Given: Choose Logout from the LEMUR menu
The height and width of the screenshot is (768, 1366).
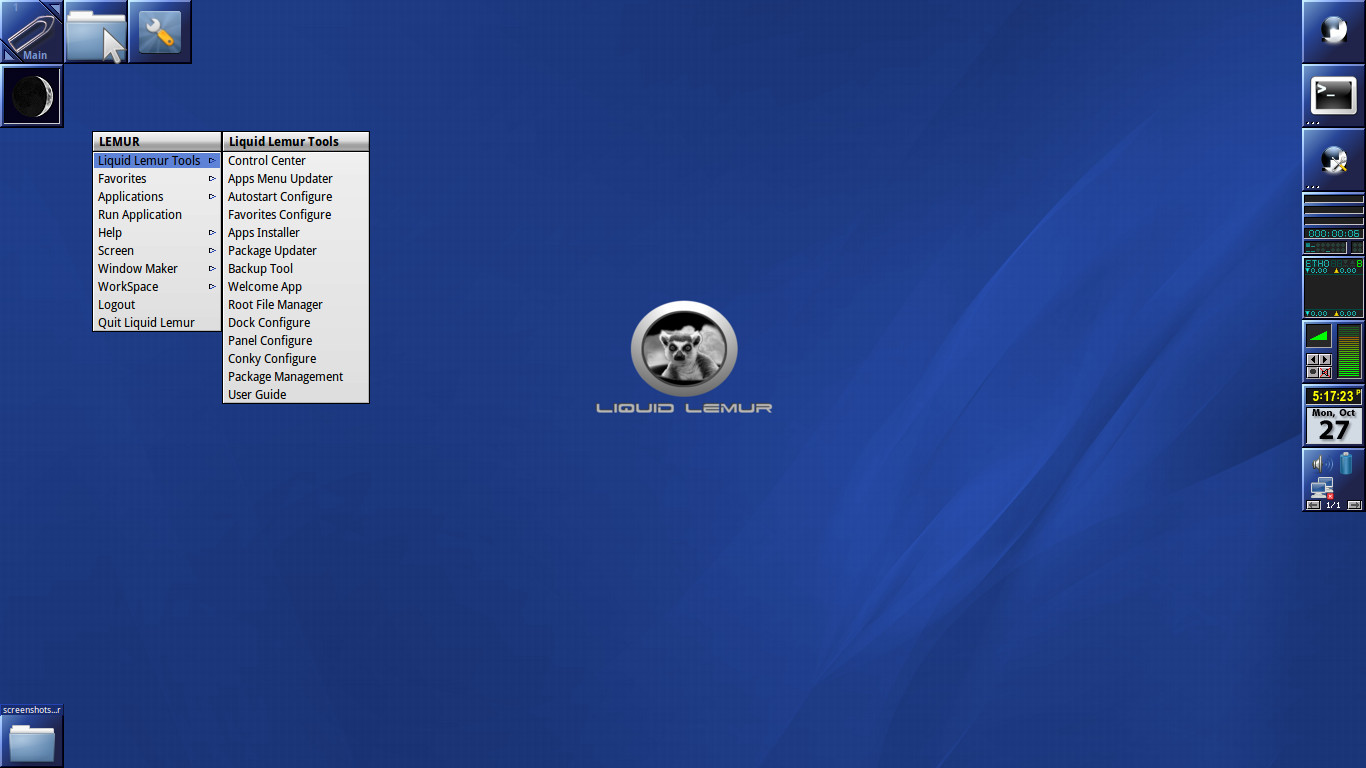Looking at the screenshot, I should (x=157, y=305).
